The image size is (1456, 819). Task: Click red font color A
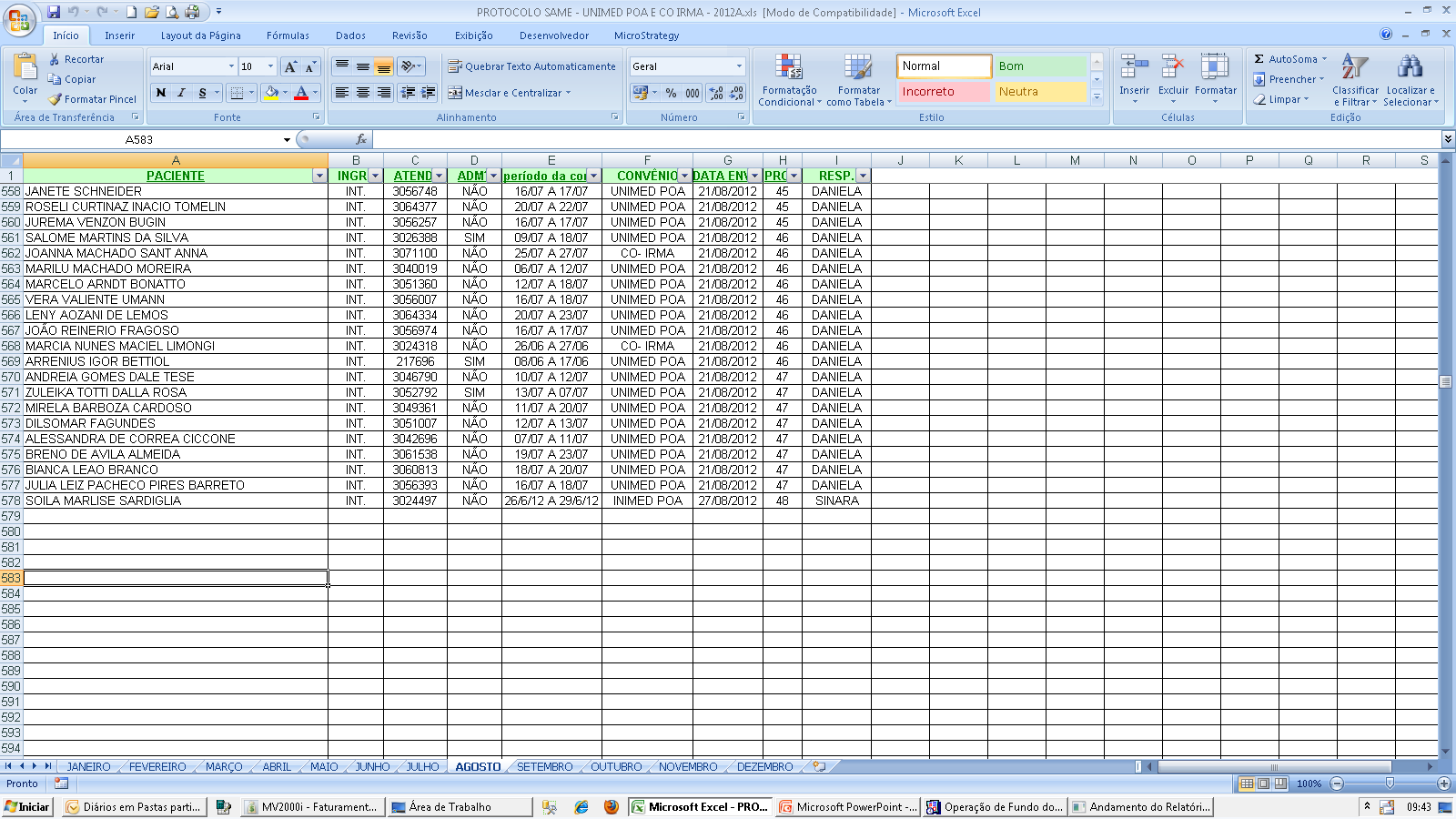[x=301, y=93]
